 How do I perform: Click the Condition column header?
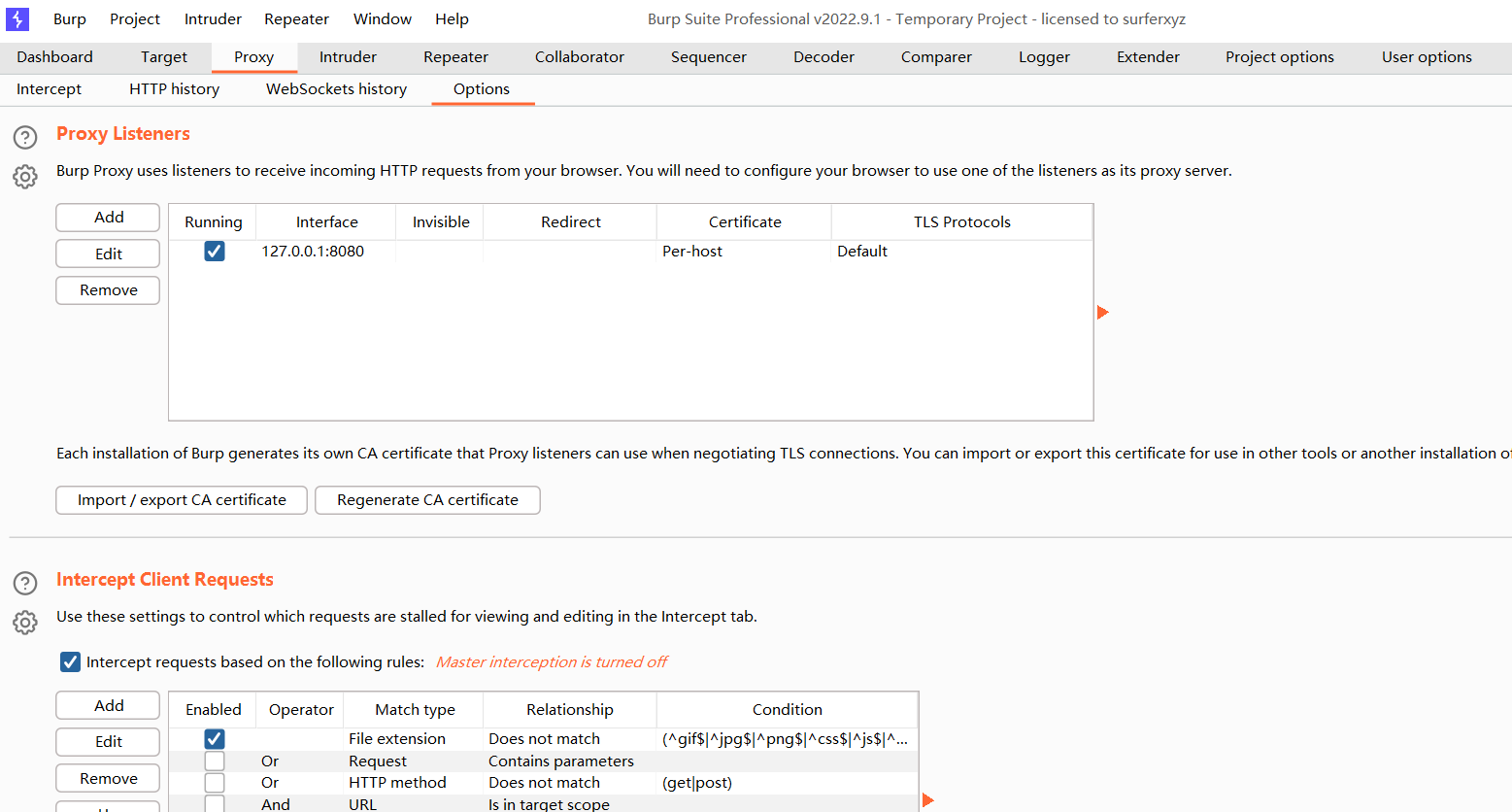(x=788, y=710)
